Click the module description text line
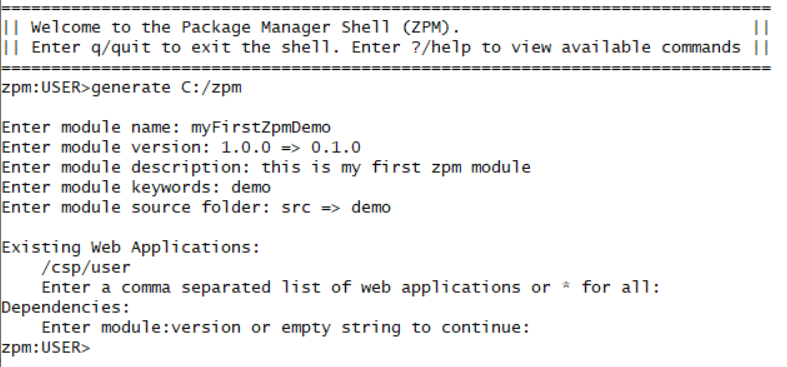Image resolution: width=787 pixels, height=367 pixels. click(266, 167)
